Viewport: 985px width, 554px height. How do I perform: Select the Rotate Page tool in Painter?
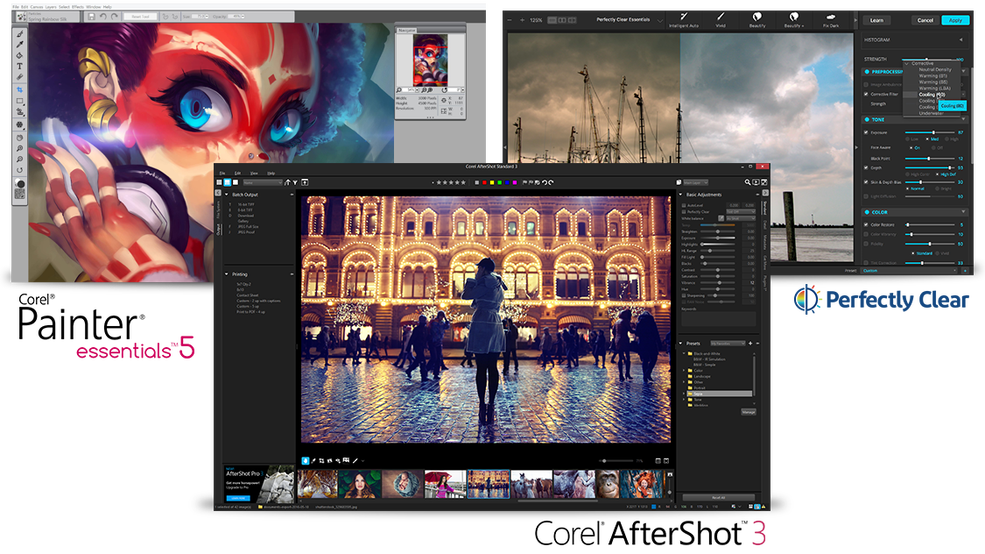[x=19, y=170]
